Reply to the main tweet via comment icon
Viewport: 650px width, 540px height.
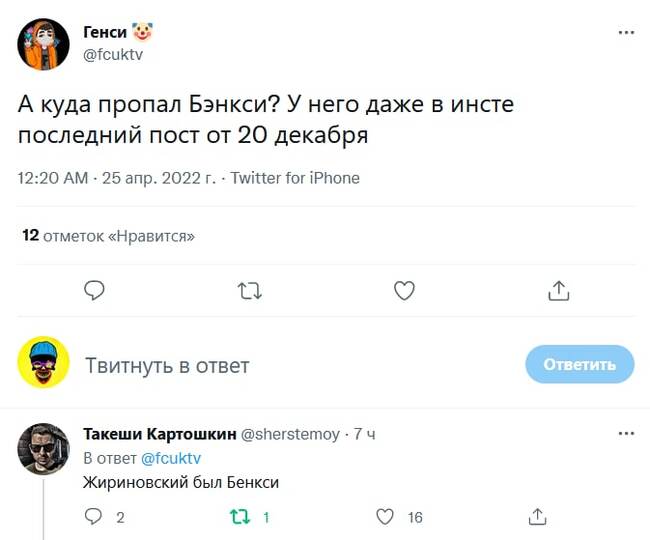click(x=95, y=291)
